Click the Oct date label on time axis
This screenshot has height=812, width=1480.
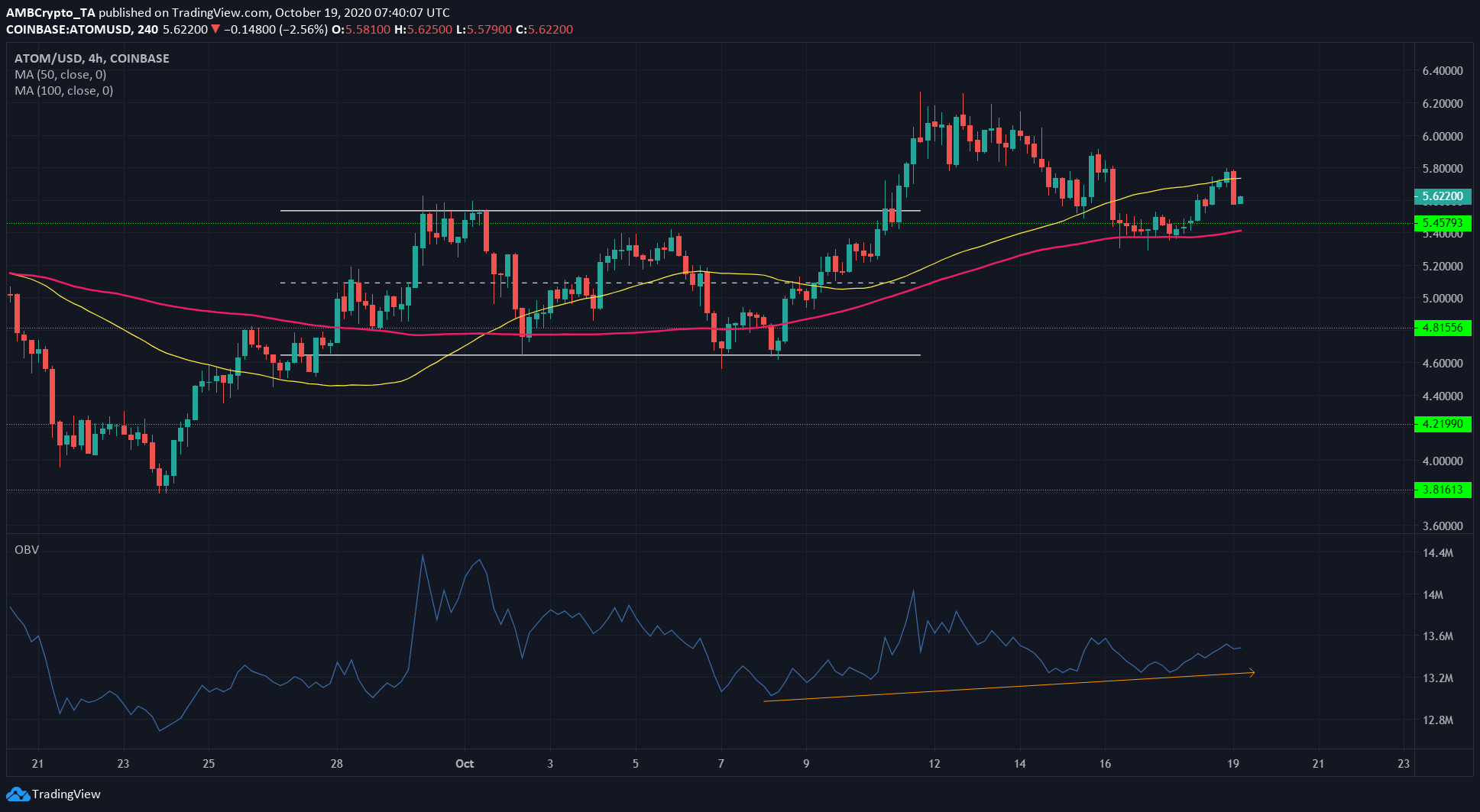click(x=465, y=764)
